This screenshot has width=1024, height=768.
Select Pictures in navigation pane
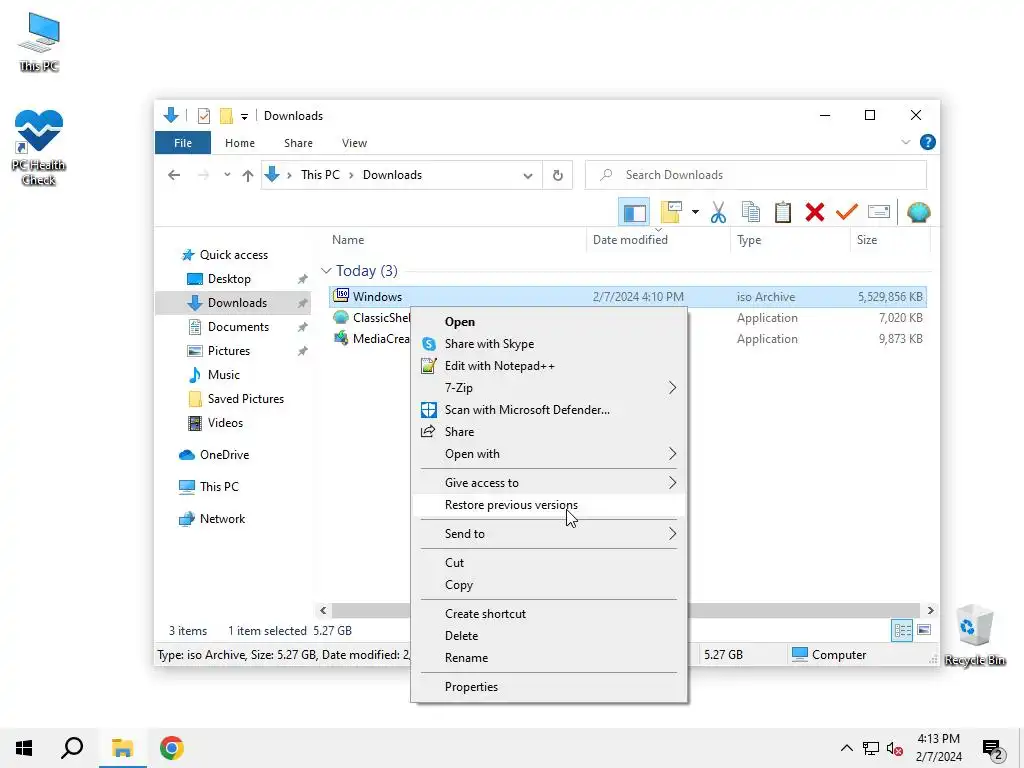pos(229,351)
